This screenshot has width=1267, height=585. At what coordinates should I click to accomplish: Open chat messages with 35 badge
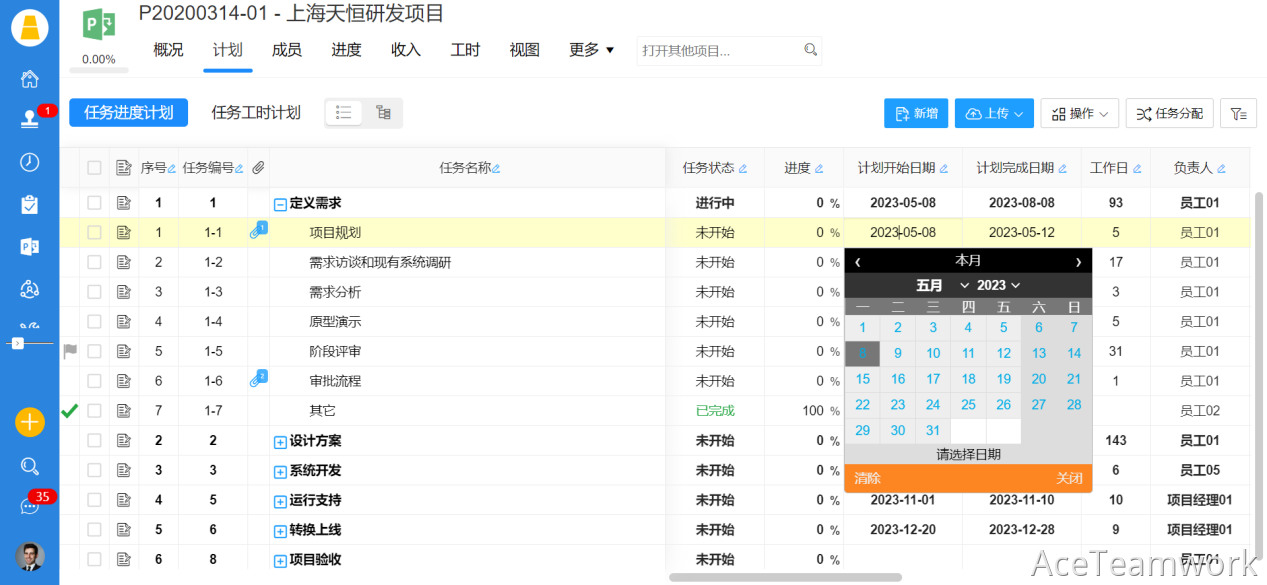coord(30,506)
